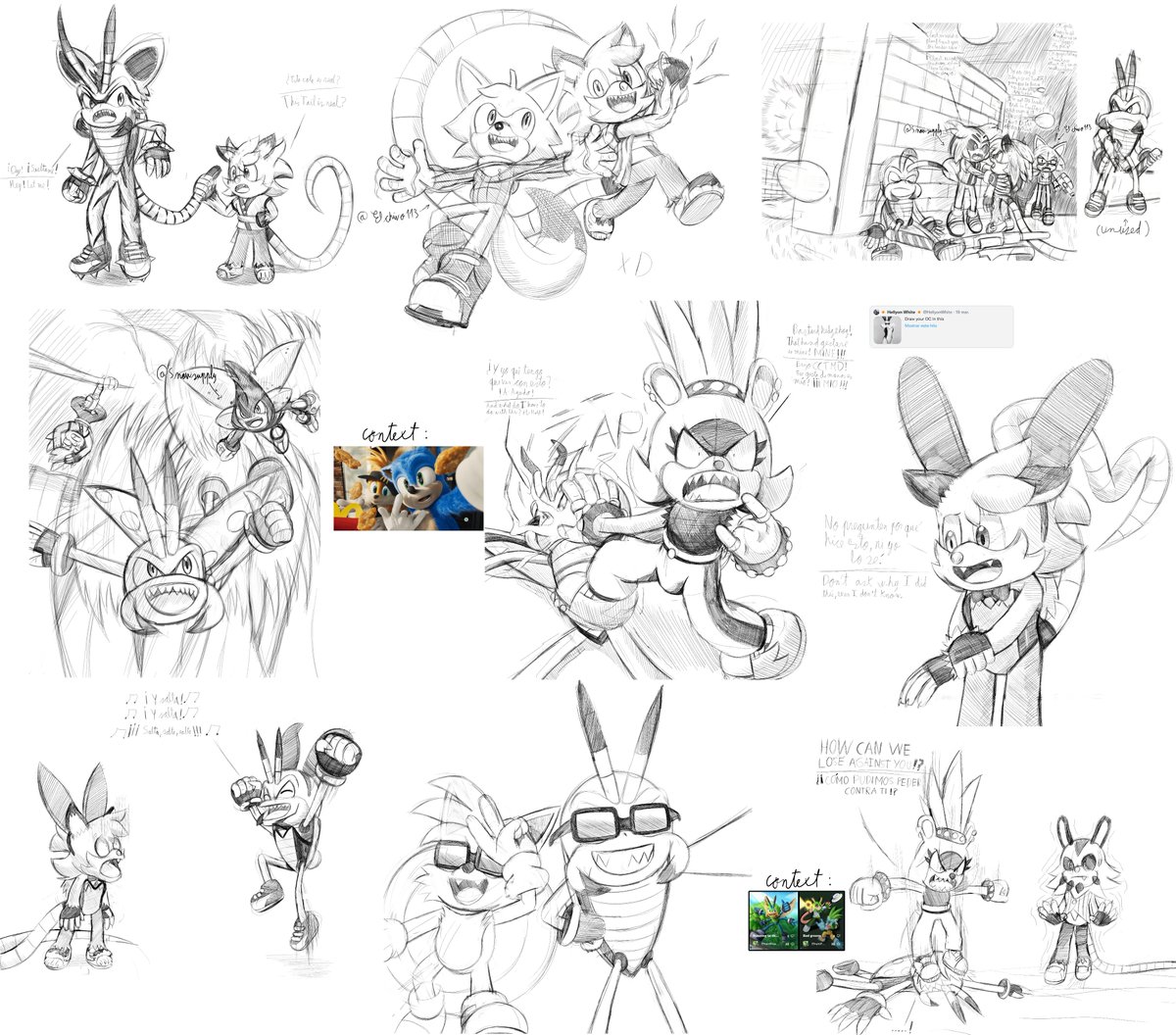The height and width of the screenshot is (1035, 1176).
Task: Click the Hellyon White profile avatar in the tweet
Action: click(x=876, y=312)
